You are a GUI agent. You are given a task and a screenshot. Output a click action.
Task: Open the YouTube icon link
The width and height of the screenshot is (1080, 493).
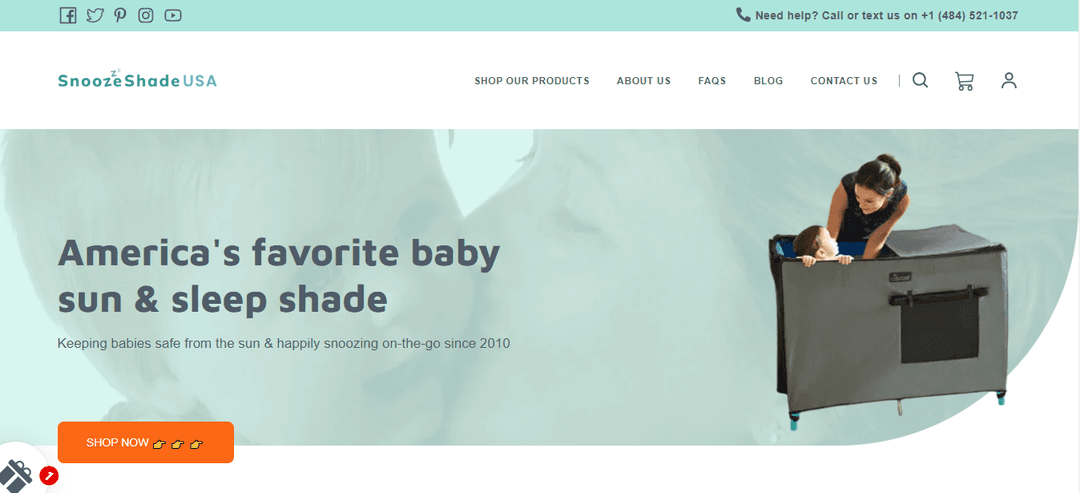(x=173, y=15)
